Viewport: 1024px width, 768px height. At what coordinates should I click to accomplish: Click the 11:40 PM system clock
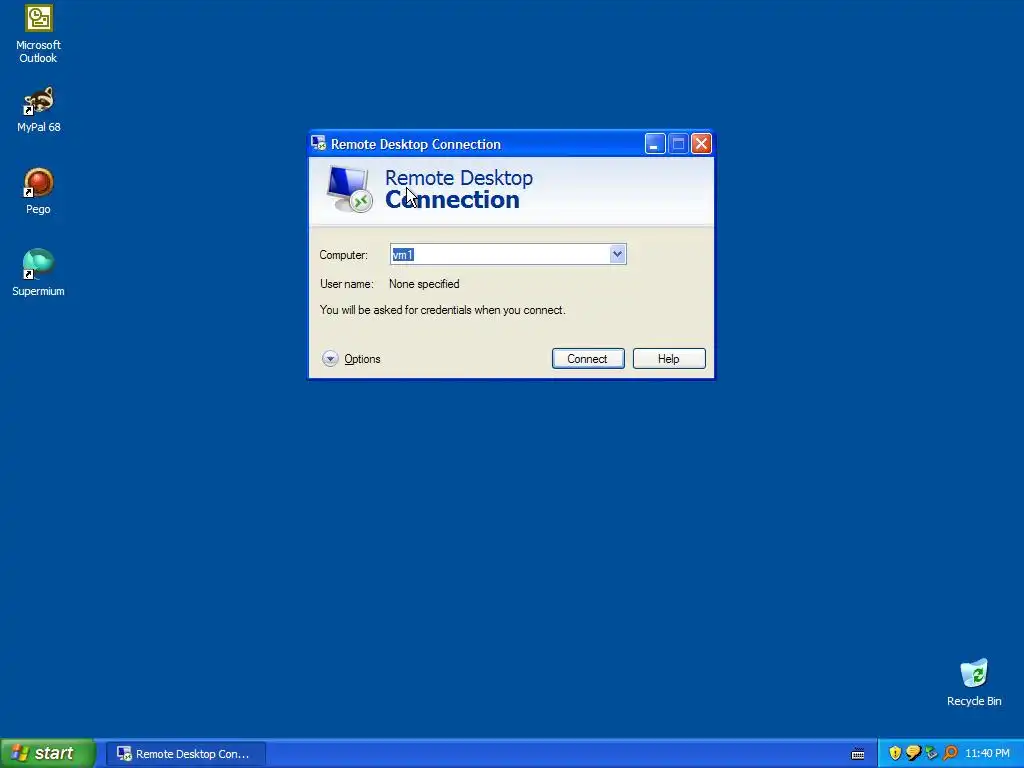pyautogui.click(x=987, y=754)
